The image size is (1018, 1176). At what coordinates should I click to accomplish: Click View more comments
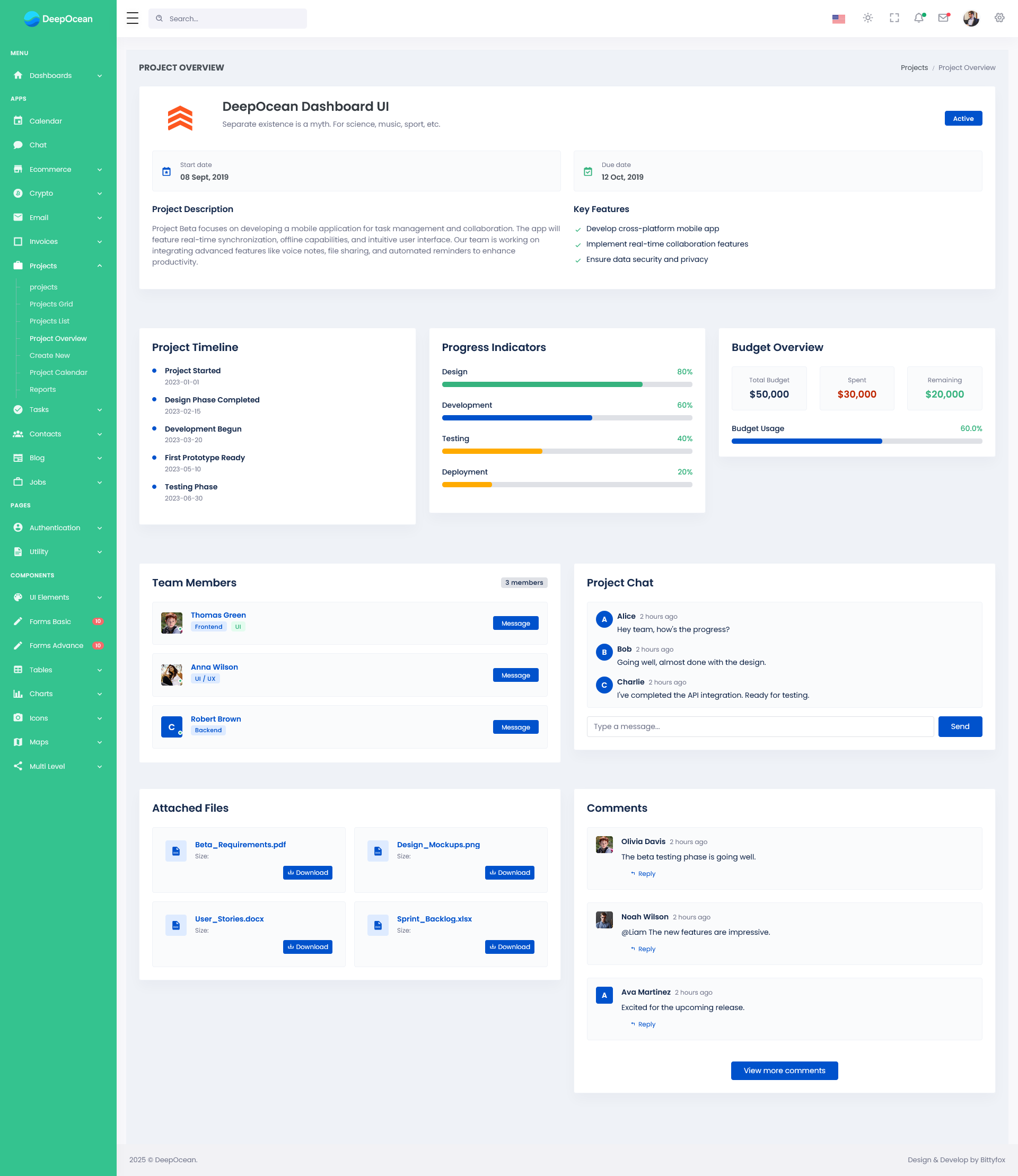[x=785, y=1070]
